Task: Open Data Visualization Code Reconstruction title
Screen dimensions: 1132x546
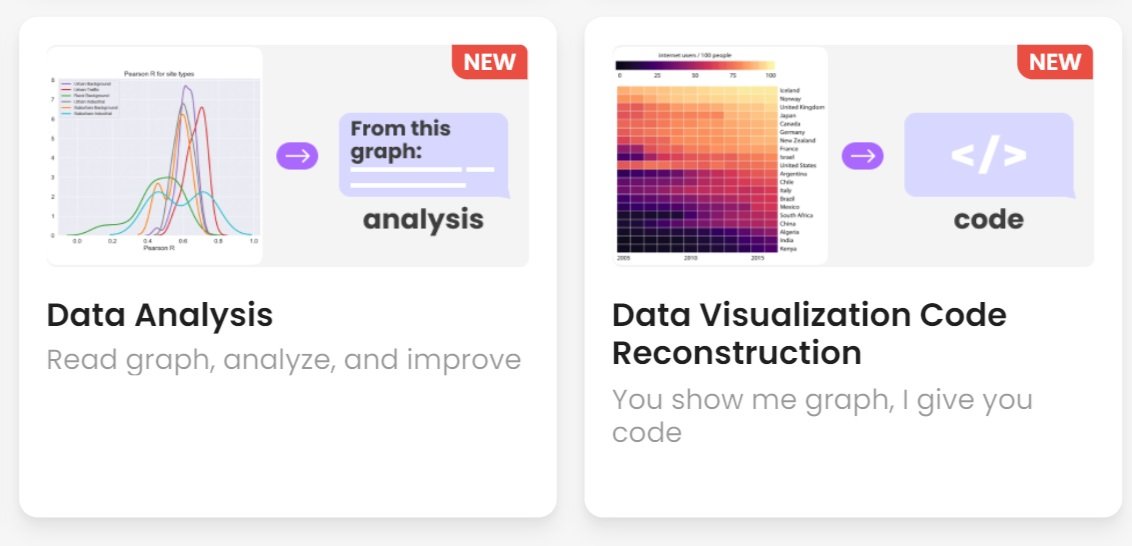Action: (x=809, y=333)
